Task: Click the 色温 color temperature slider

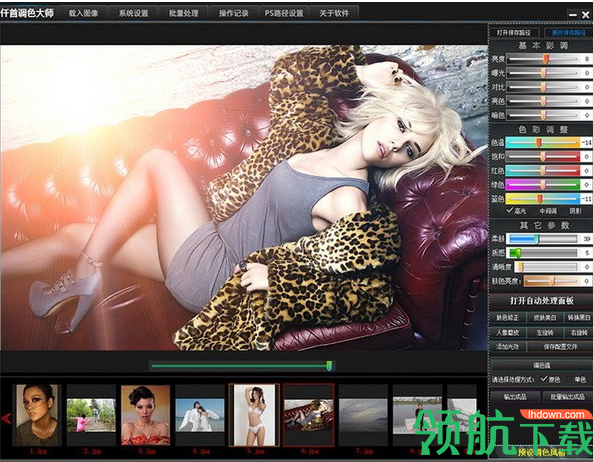Action: (x=543, y=142)
